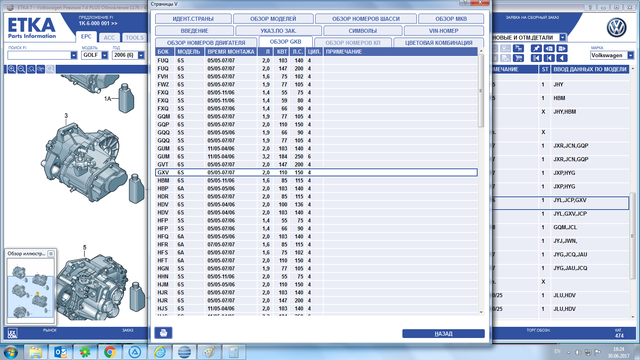
Task: Click the list transfer icon above cart
Action: click(x=518, y=49)
